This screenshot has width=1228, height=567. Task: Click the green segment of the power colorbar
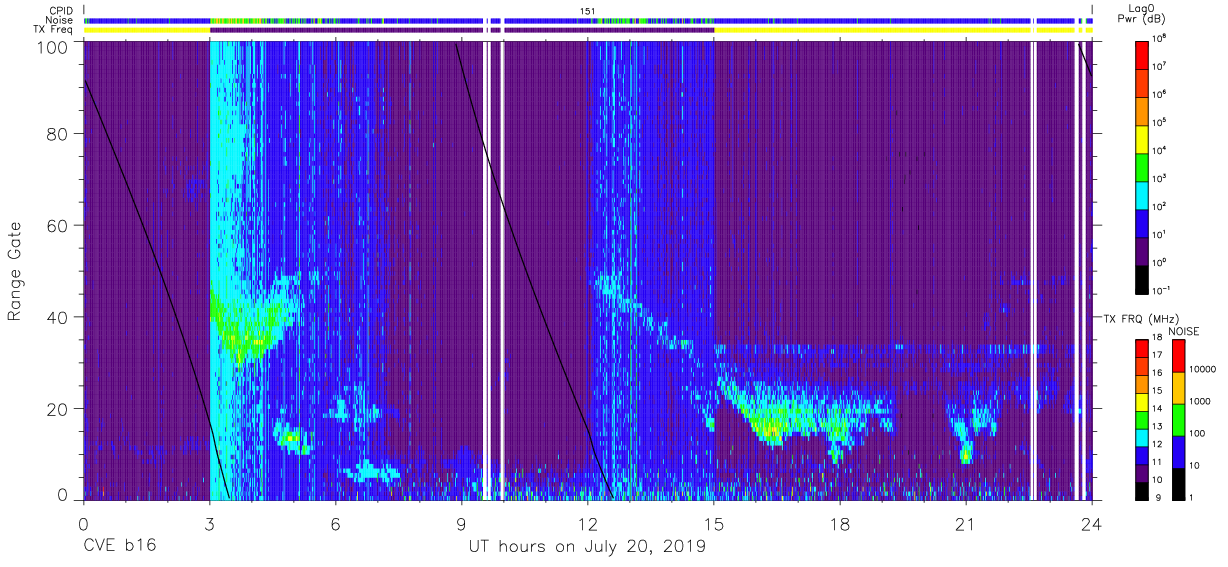(1144, 166)
